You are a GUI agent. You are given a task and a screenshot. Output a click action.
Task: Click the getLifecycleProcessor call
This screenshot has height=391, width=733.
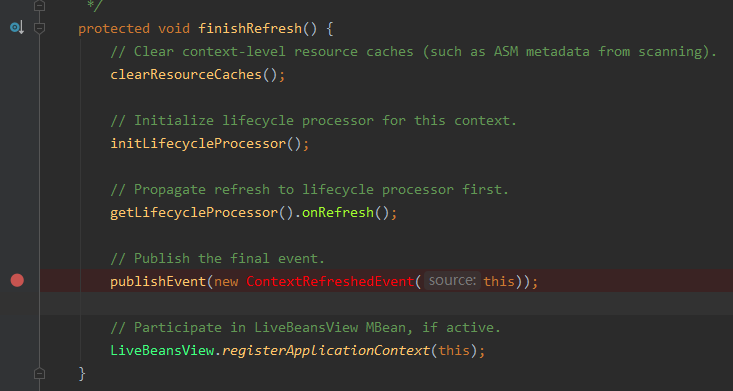pyautogui.click(x=194, y=212)
